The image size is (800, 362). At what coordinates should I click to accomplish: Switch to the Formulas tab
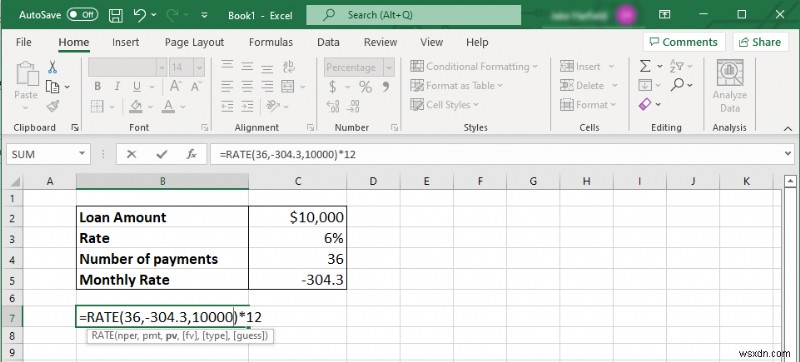coord(271,42)
